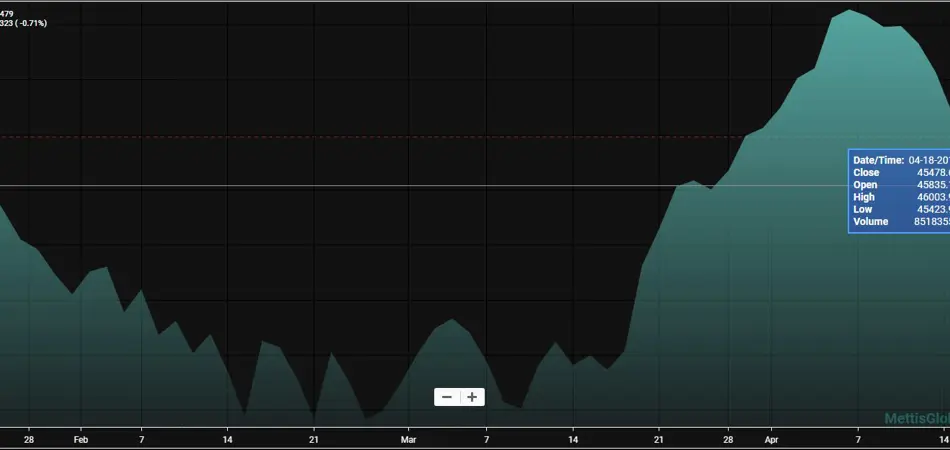Click the Close value row in tooltip
Screen dimensions: 950x450
coord(899,173)
